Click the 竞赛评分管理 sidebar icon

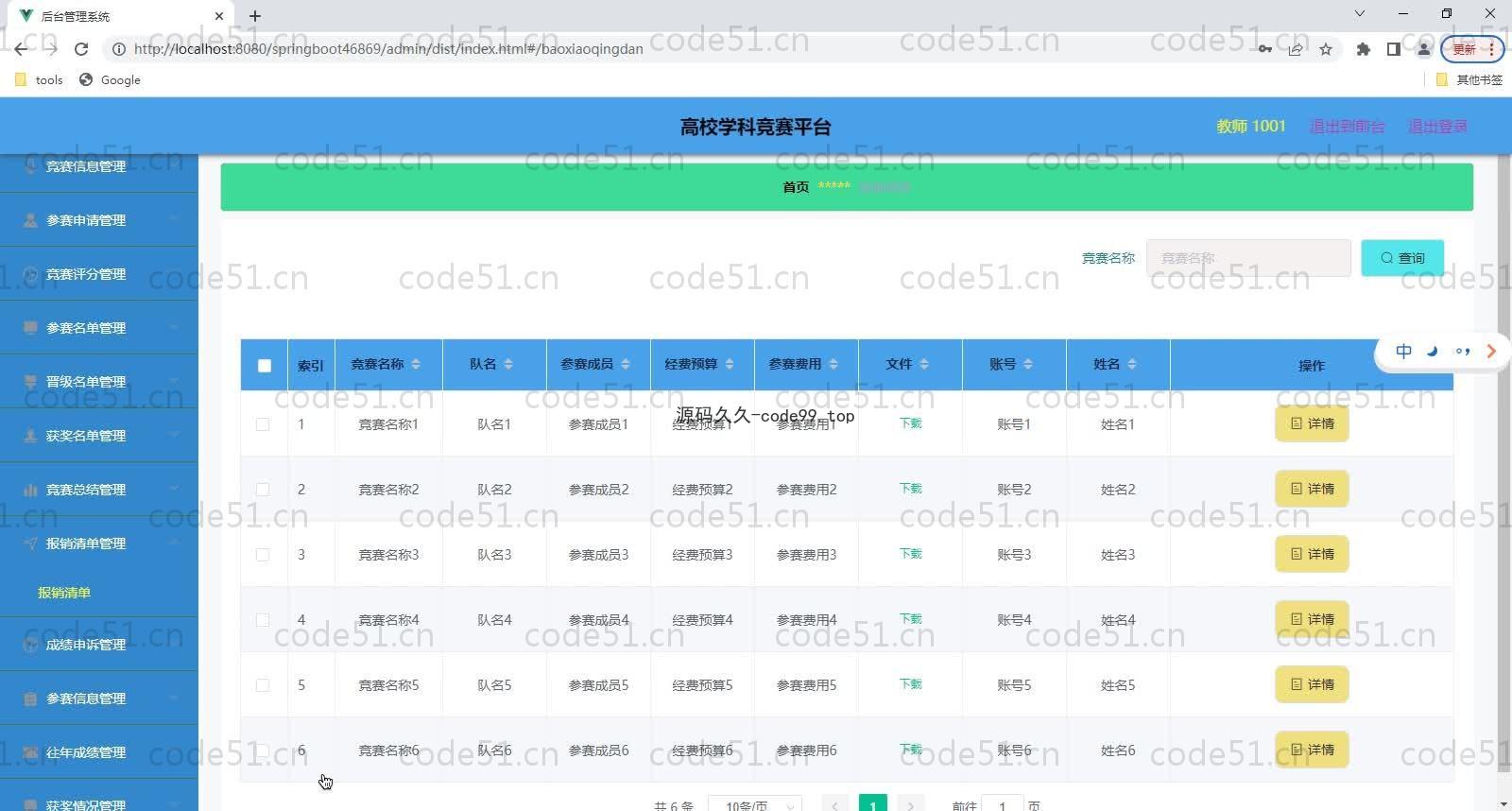click(30, 274)
